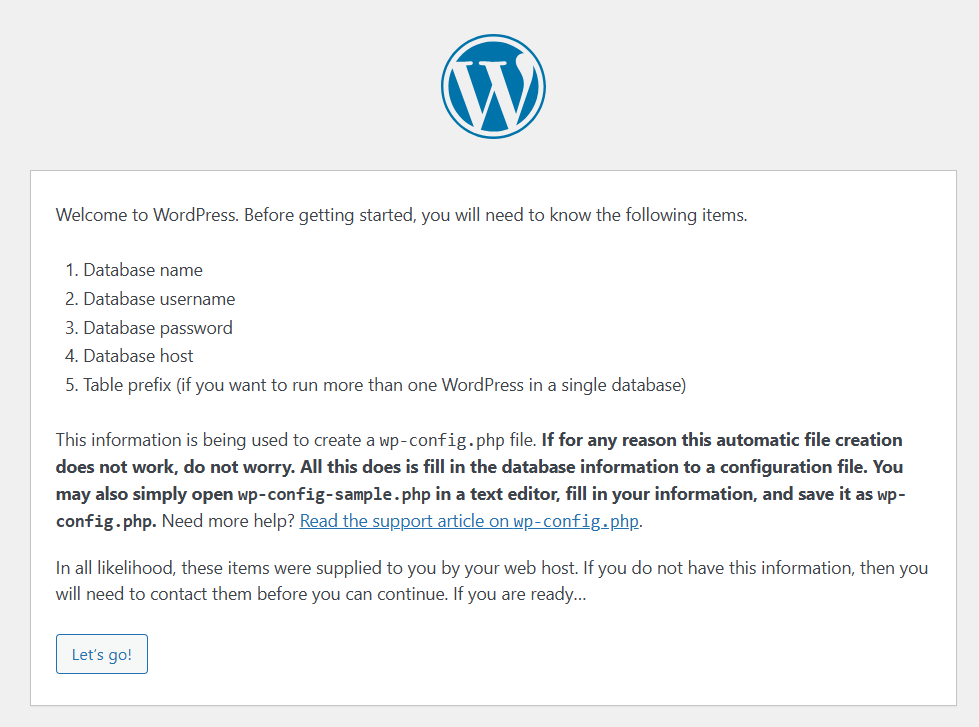The height and width of the screenshot is (727, 979).
Task: Click the "Table prefix" list item
Action: (x=384, y=385)
